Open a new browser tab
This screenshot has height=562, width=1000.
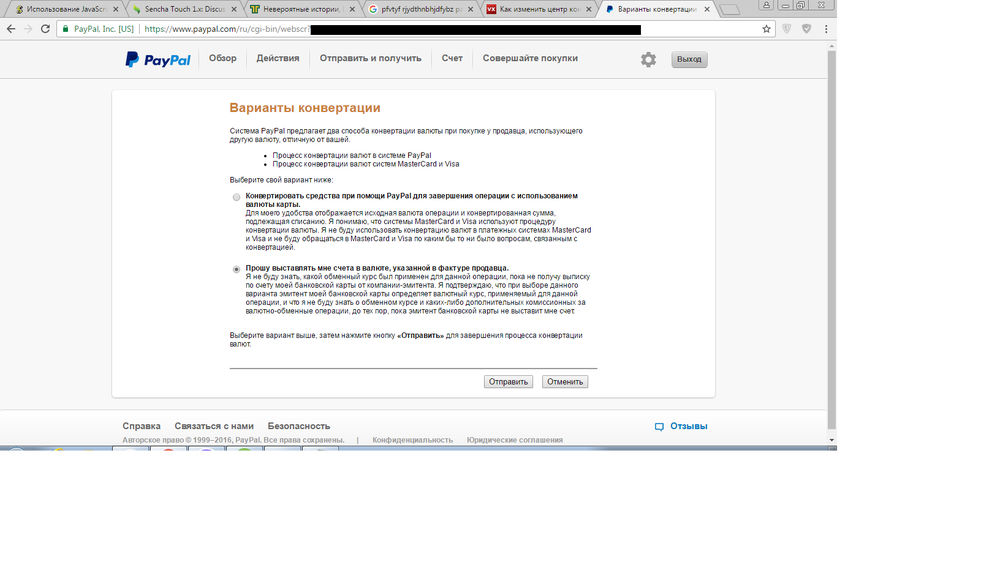729,10
